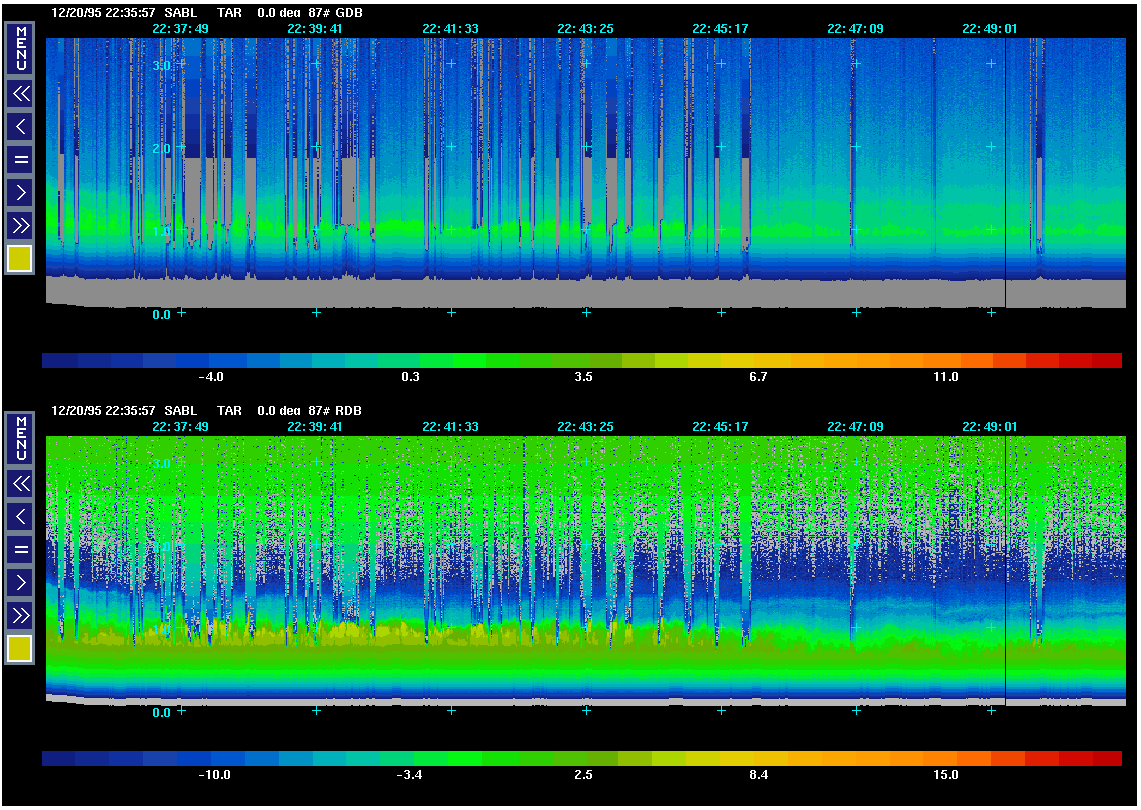Viewport: 1141px width, 810px height.
Task: Toggle the yellow square button in the top panel
Action: 20,259
